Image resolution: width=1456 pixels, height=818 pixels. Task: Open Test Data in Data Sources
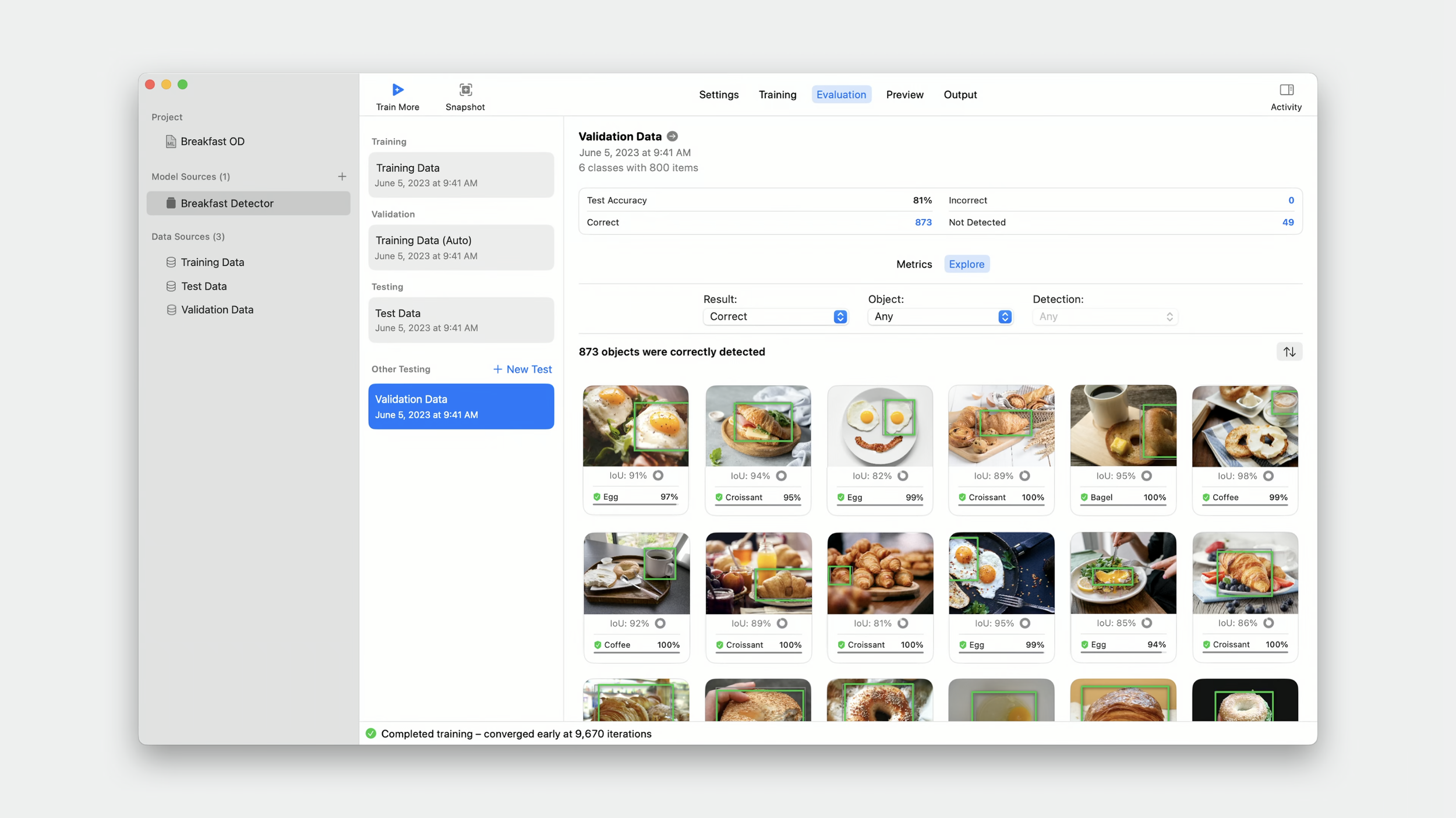(196, 286)
